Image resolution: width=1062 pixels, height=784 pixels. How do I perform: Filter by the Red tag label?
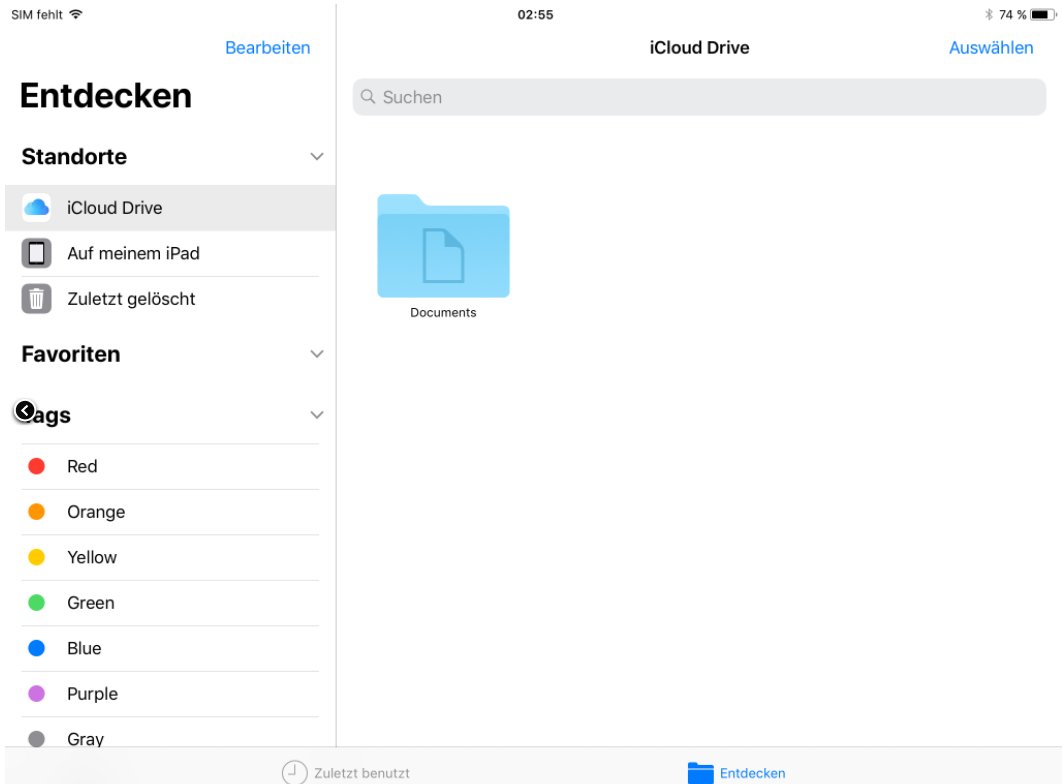[82, 466]
